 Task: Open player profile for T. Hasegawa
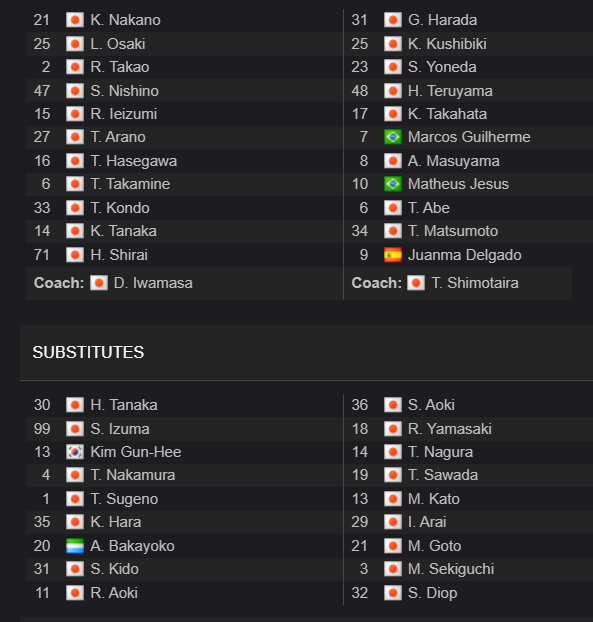[134, 161]
